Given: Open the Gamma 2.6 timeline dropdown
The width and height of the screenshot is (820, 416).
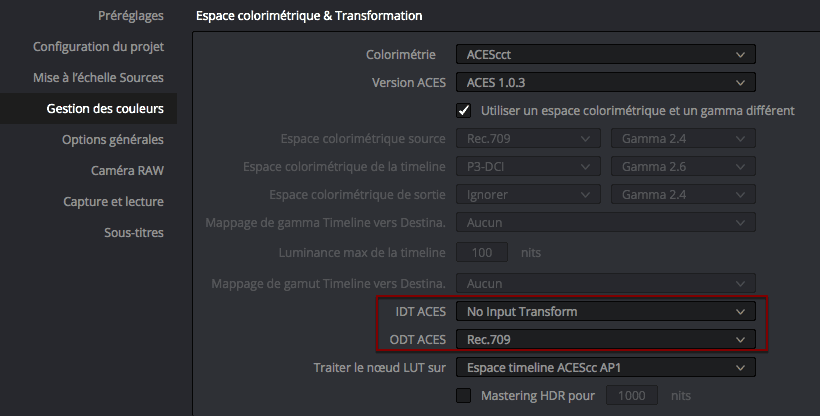Looking at the screenshot, I should pyautogui.click(x=684, y=166).
